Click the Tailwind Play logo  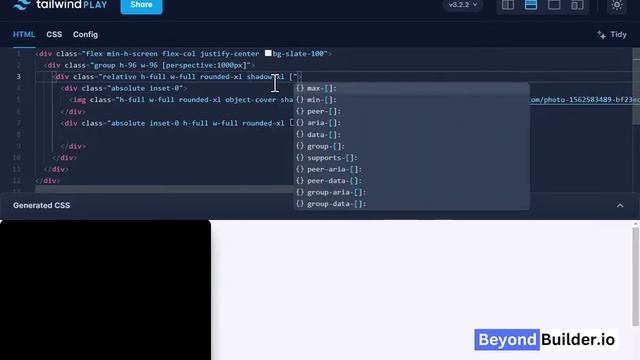(x=60, y=5)
